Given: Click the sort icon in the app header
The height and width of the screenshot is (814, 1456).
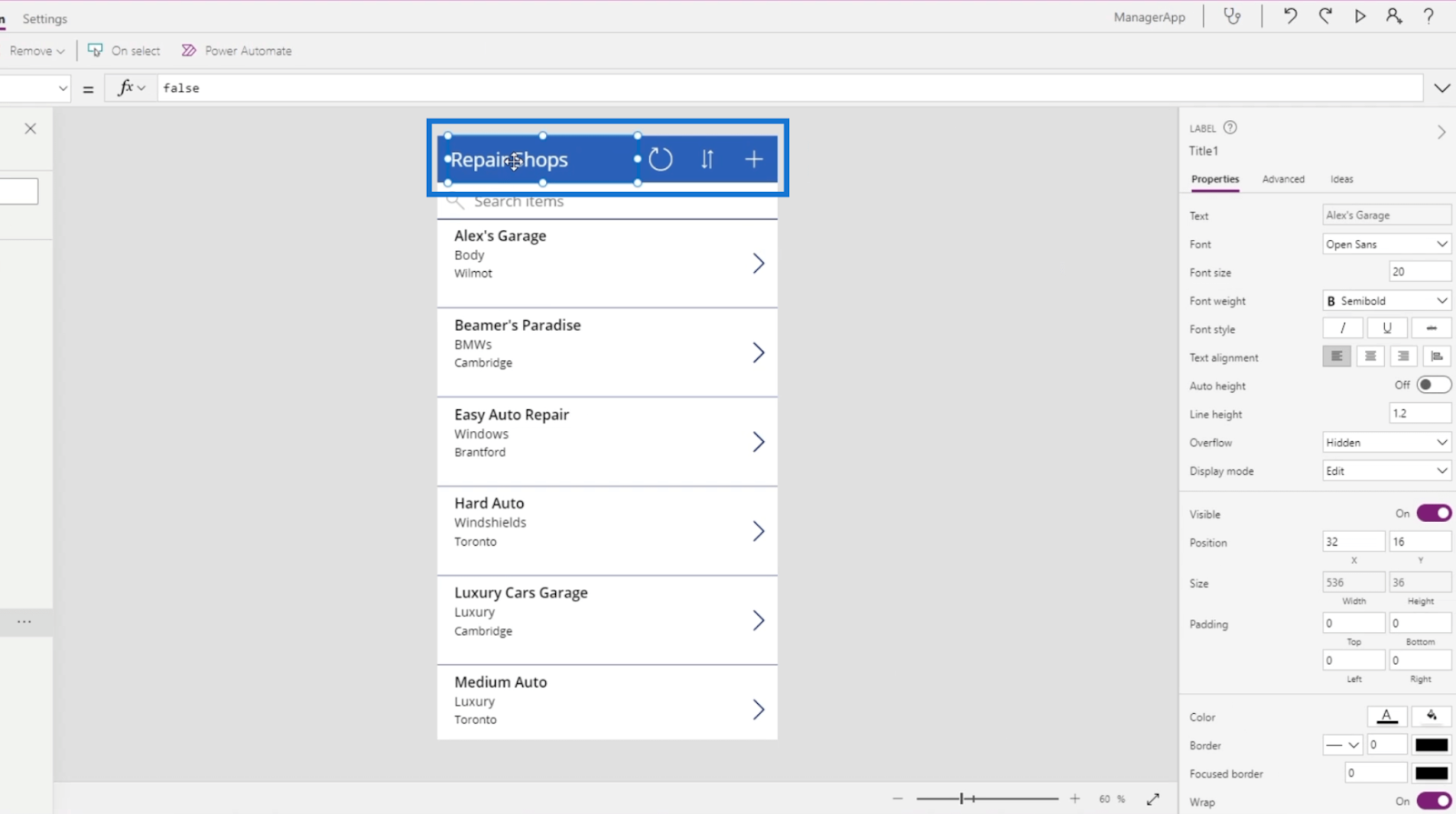Looking at the screenshot, I should point(707,159).
